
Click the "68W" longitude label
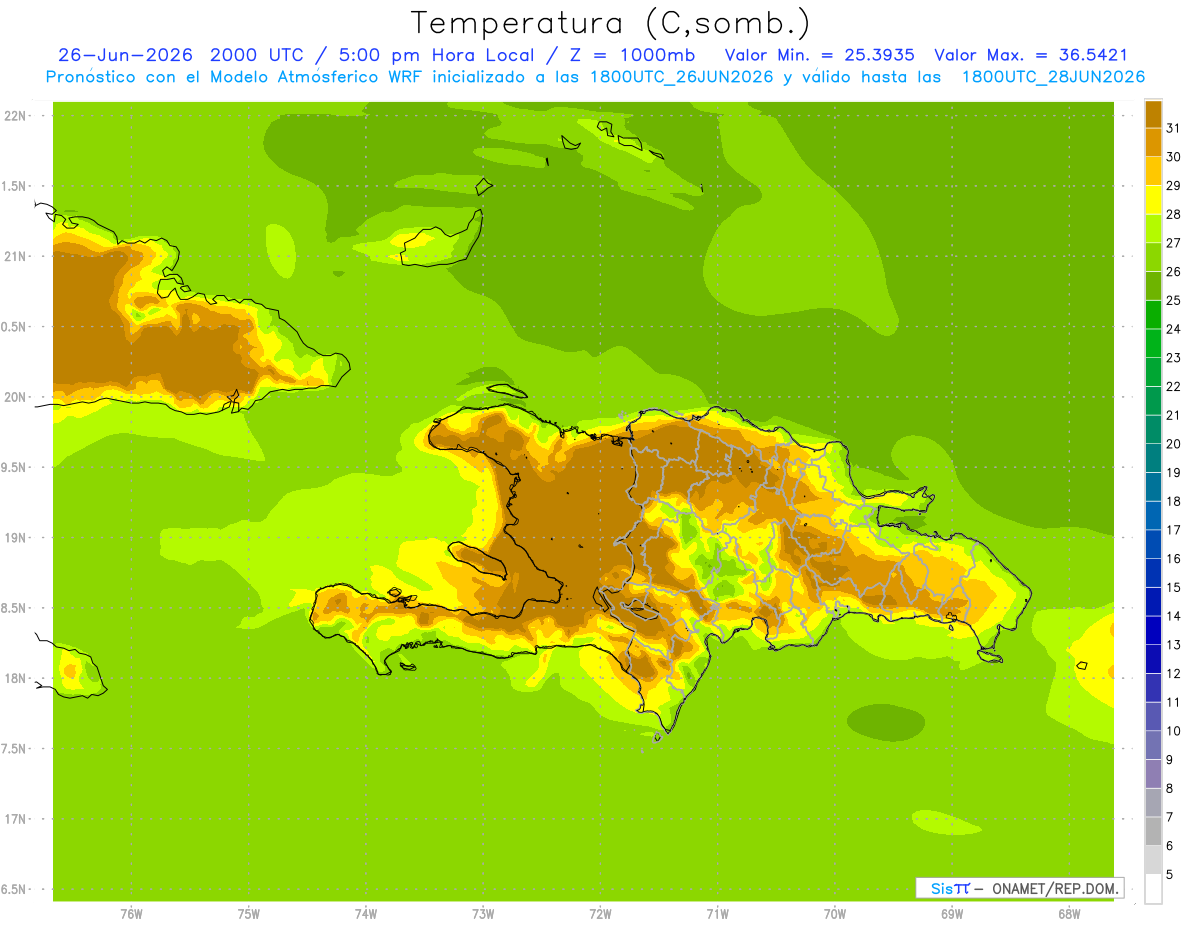(1069, 914)
